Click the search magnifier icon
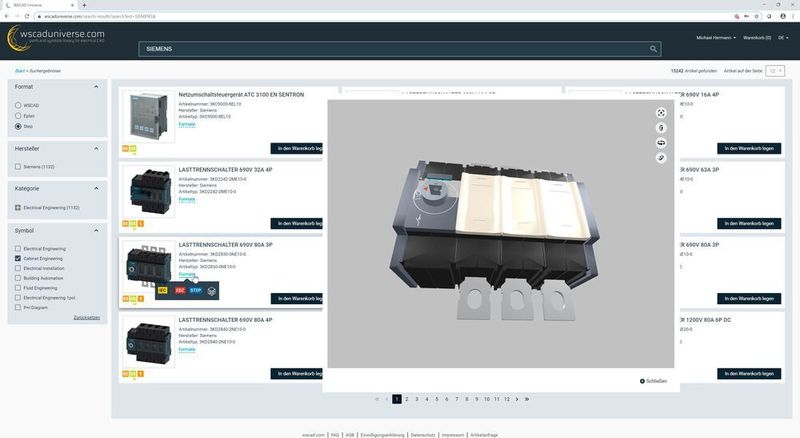800x438 pixels. (653, 49)
